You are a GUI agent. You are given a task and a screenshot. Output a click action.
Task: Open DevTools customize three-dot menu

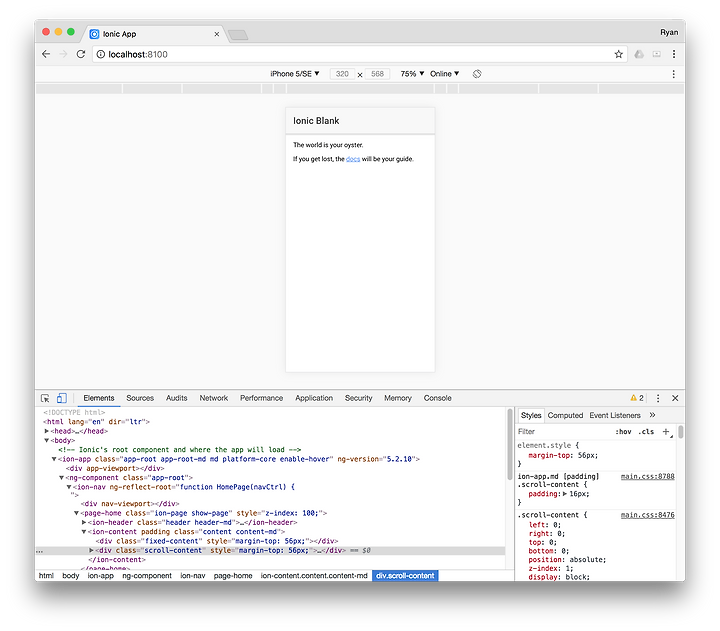click(x=658, y=398)
